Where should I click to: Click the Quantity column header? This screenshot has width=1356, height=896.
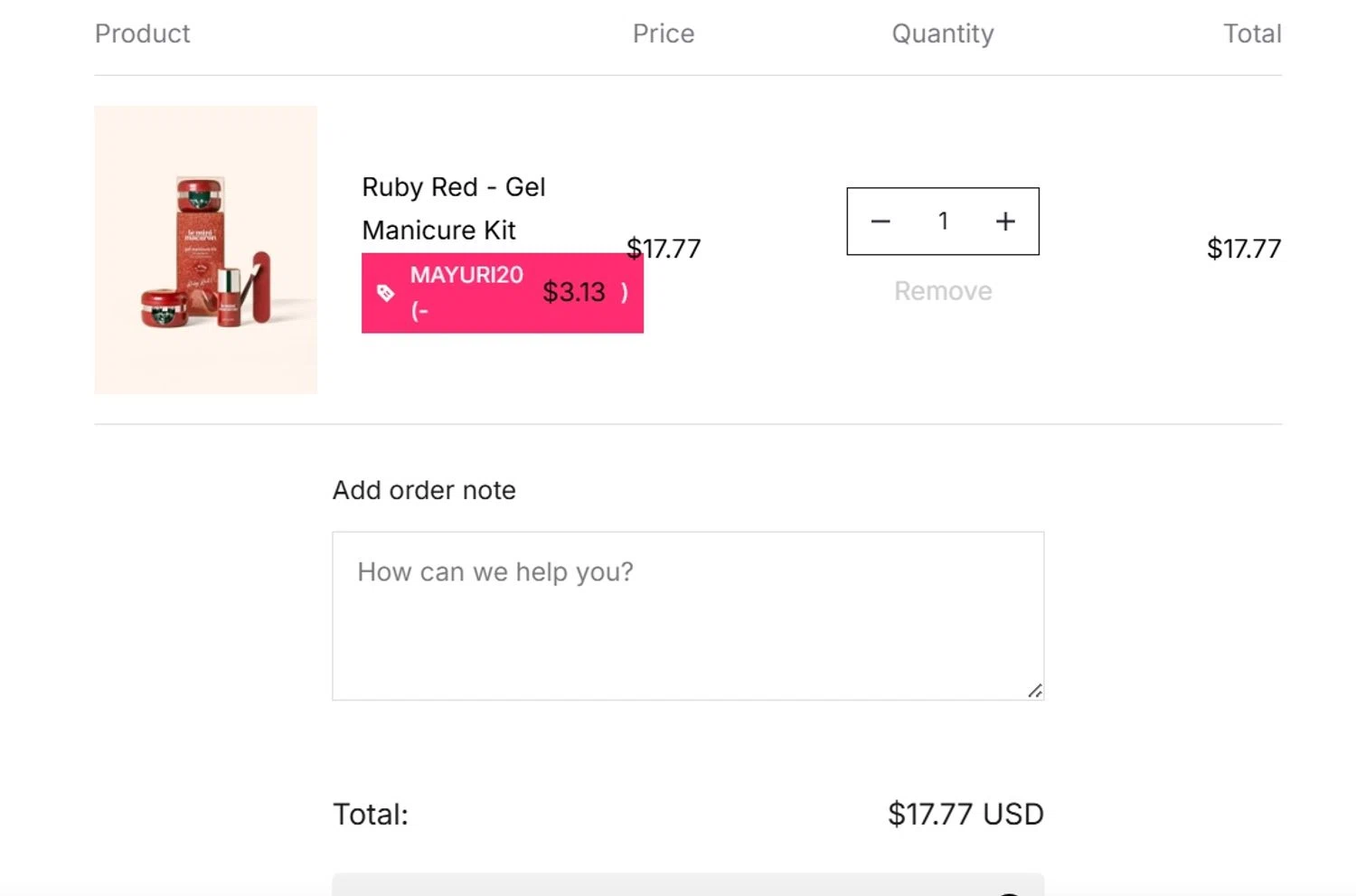(943, 33)
